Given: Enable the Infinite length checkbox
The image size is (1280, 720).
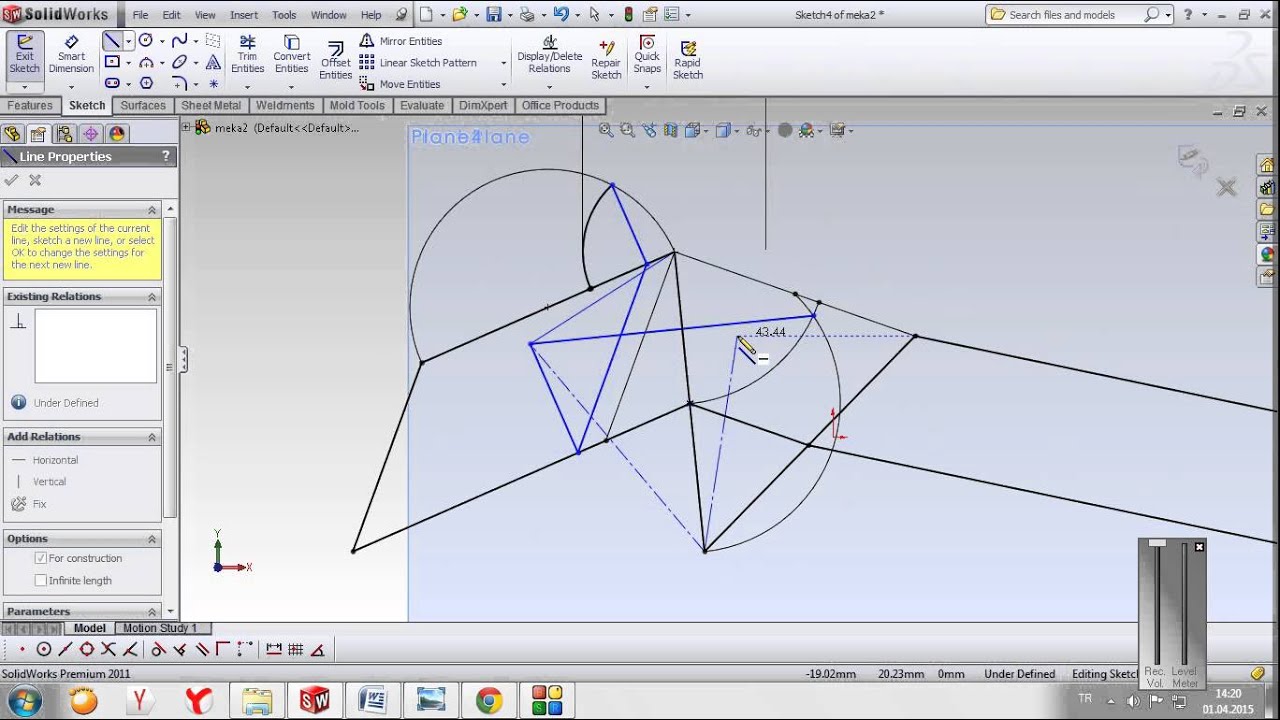Looking at the screenshot, I should [41, 580].
